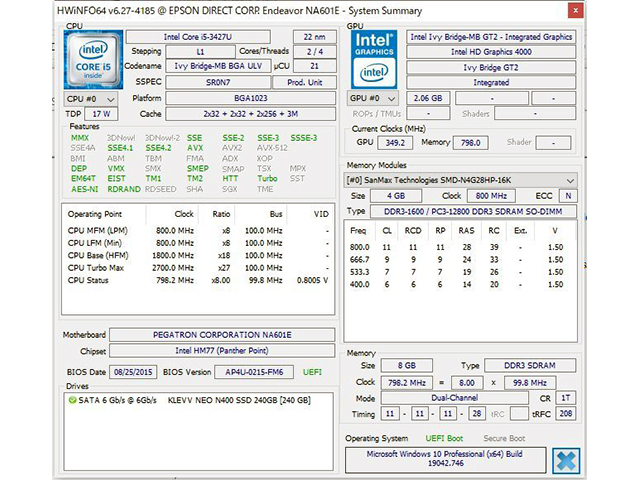Click the µCU value 21 field

(315, 66)
